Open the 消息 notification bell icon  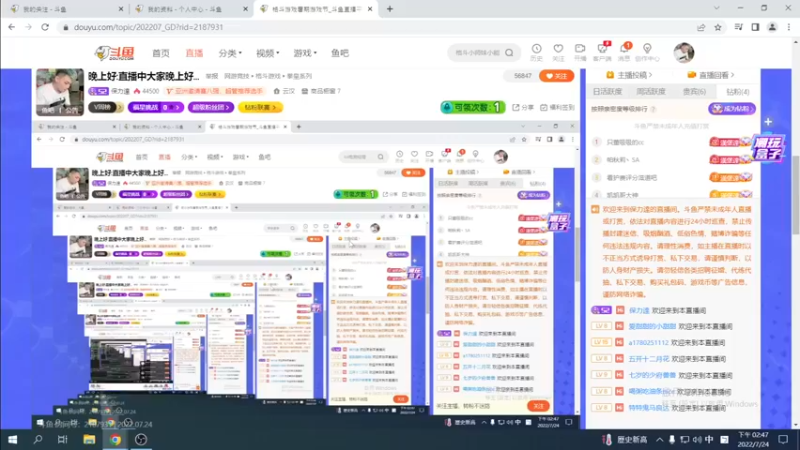click(624, 48)
